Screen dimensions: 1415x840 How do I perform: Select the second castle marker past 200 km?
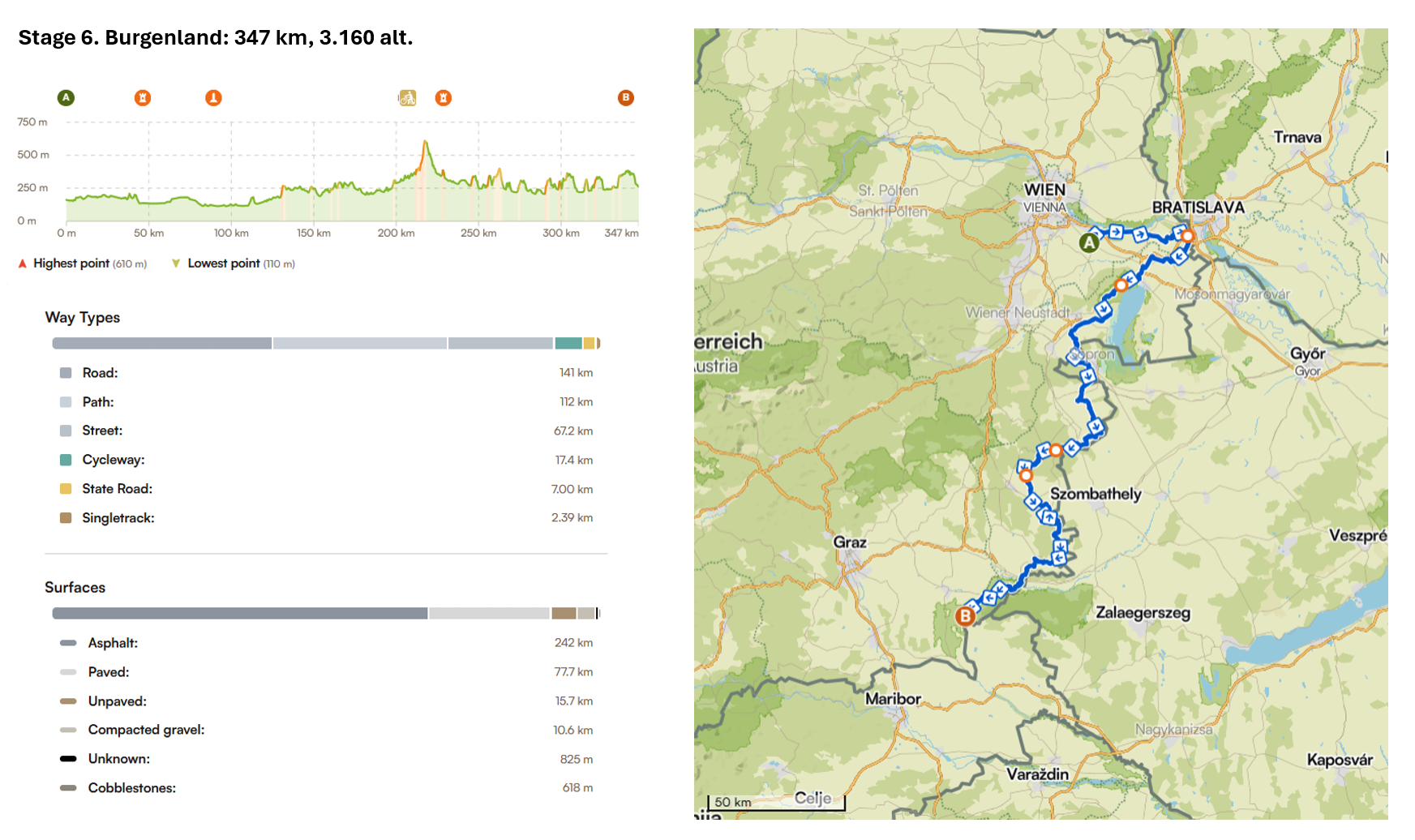pyautogui.click(x=444, y=98)
